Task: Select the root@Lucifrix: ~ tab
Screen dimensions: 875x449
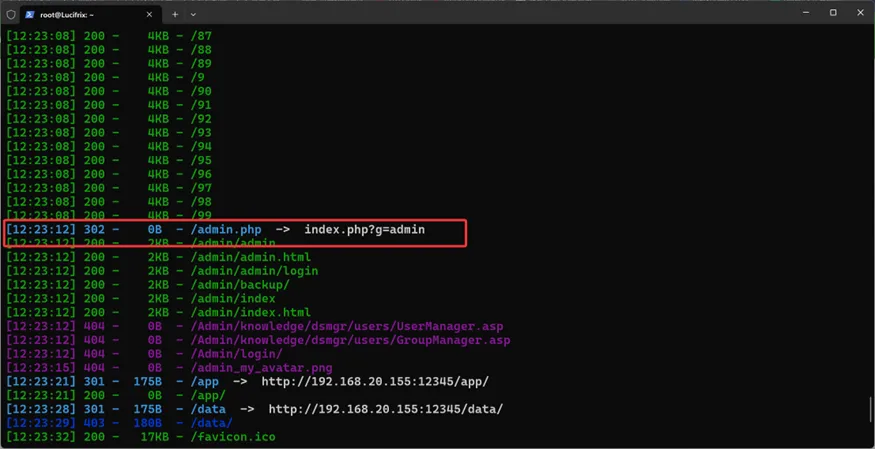Action: point(80,14)
